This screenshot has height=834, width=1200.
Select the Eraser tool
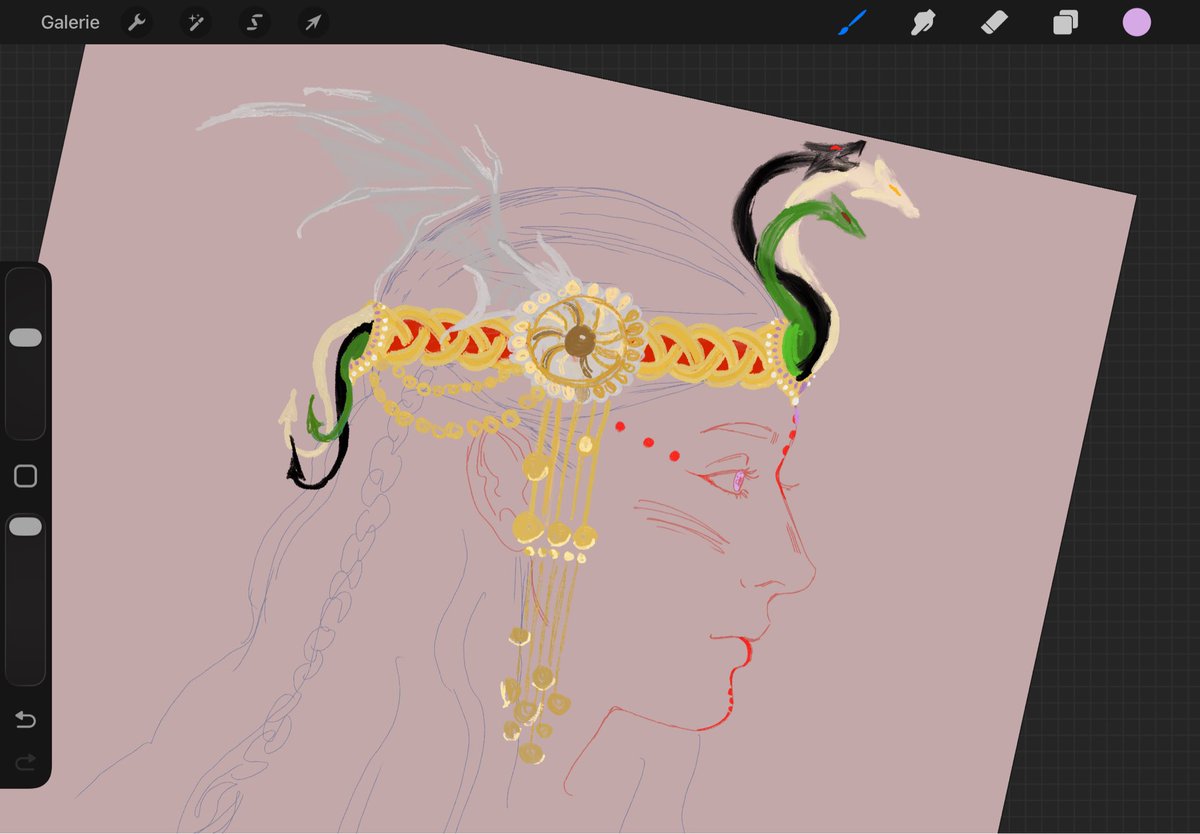(994, 22)
